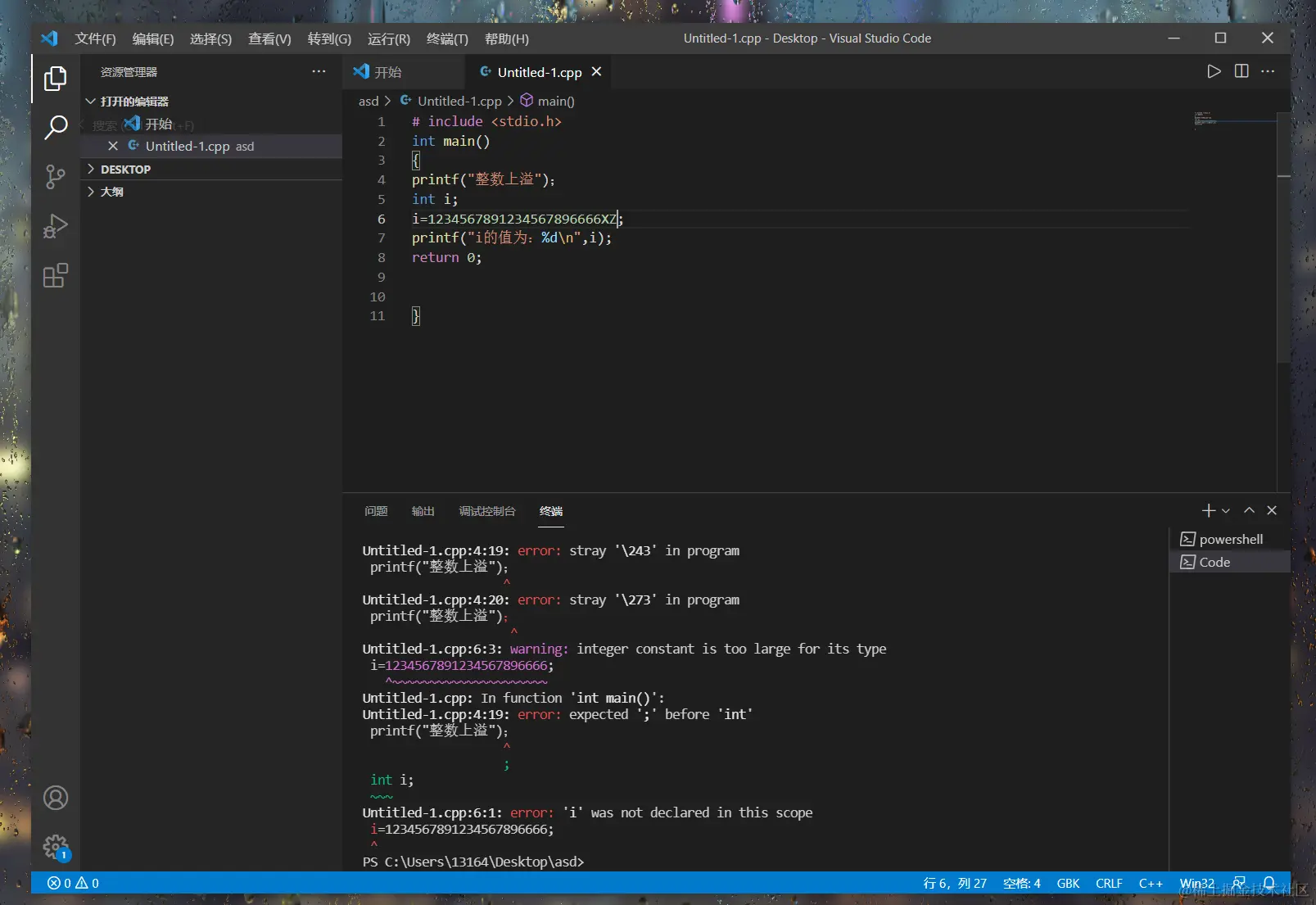Screen dimensions: 1316x905
Task: Click the feedback icon in status bar
Action: [1239, 883]
